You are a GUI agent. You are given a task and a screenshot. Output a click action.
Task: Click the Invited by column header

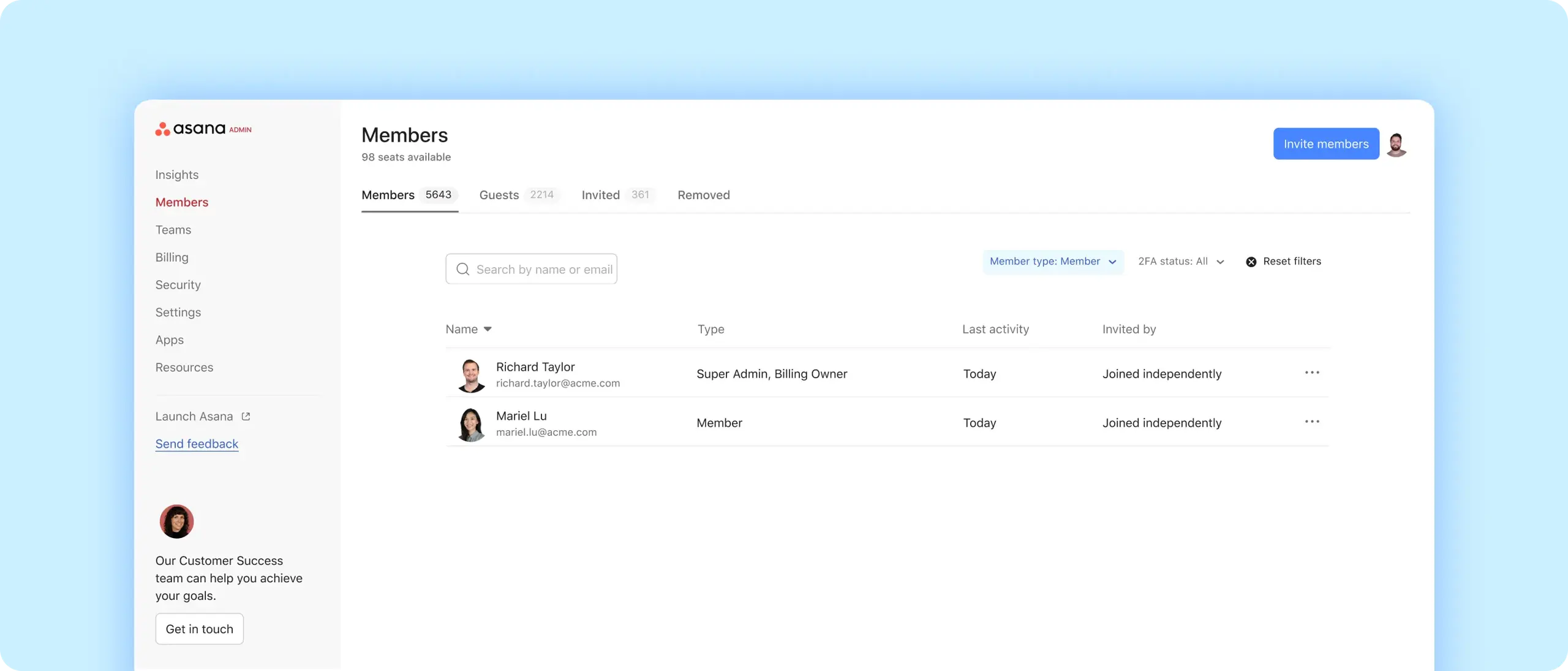1129,329
